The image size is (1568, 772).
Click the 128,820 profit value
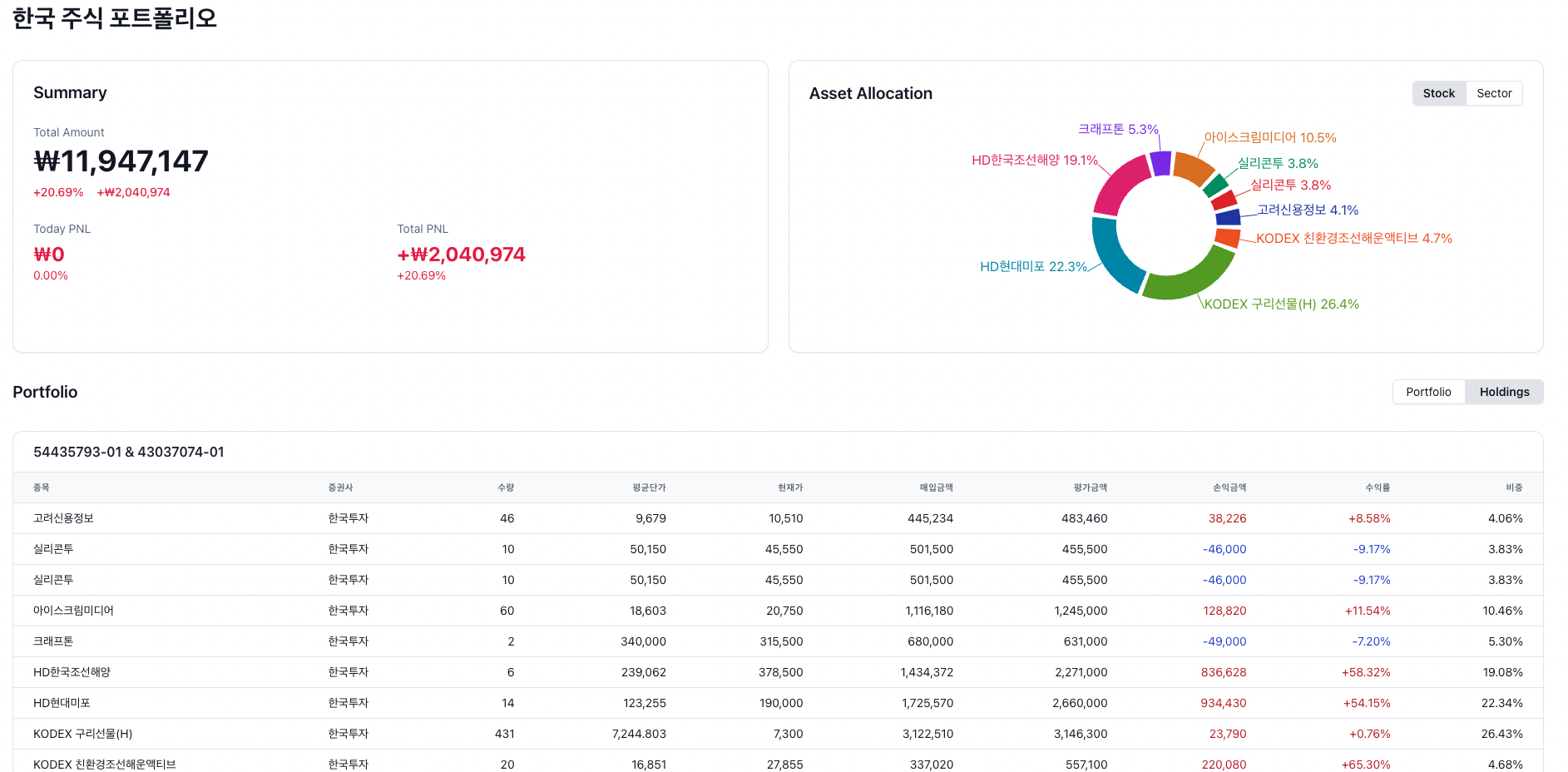click(1224, 611)
